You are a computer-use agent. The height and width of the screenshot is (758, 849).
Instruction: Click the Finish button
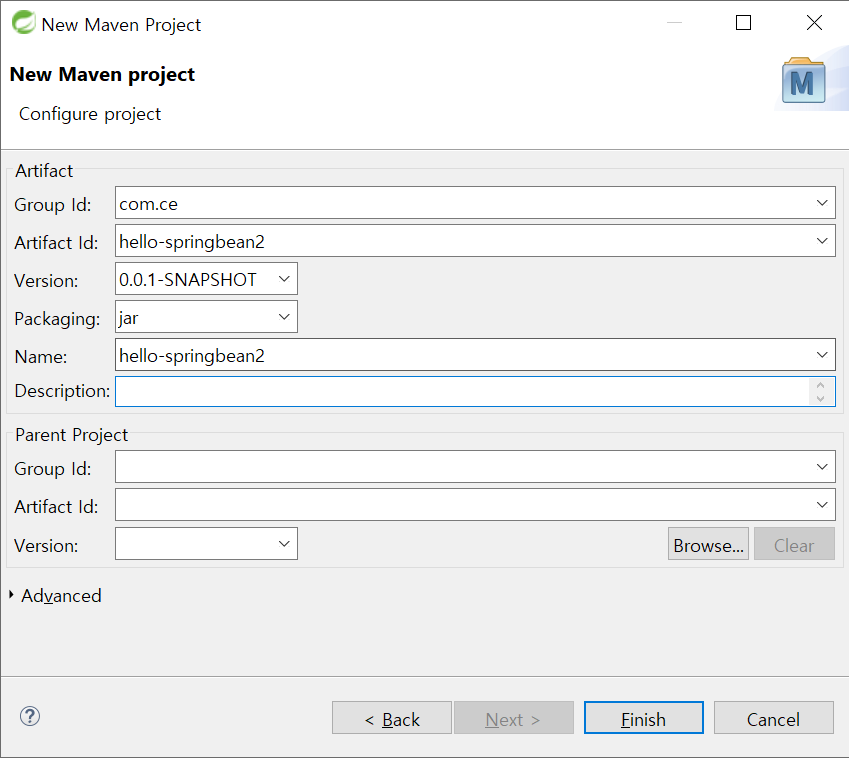[x=644, y=718]
